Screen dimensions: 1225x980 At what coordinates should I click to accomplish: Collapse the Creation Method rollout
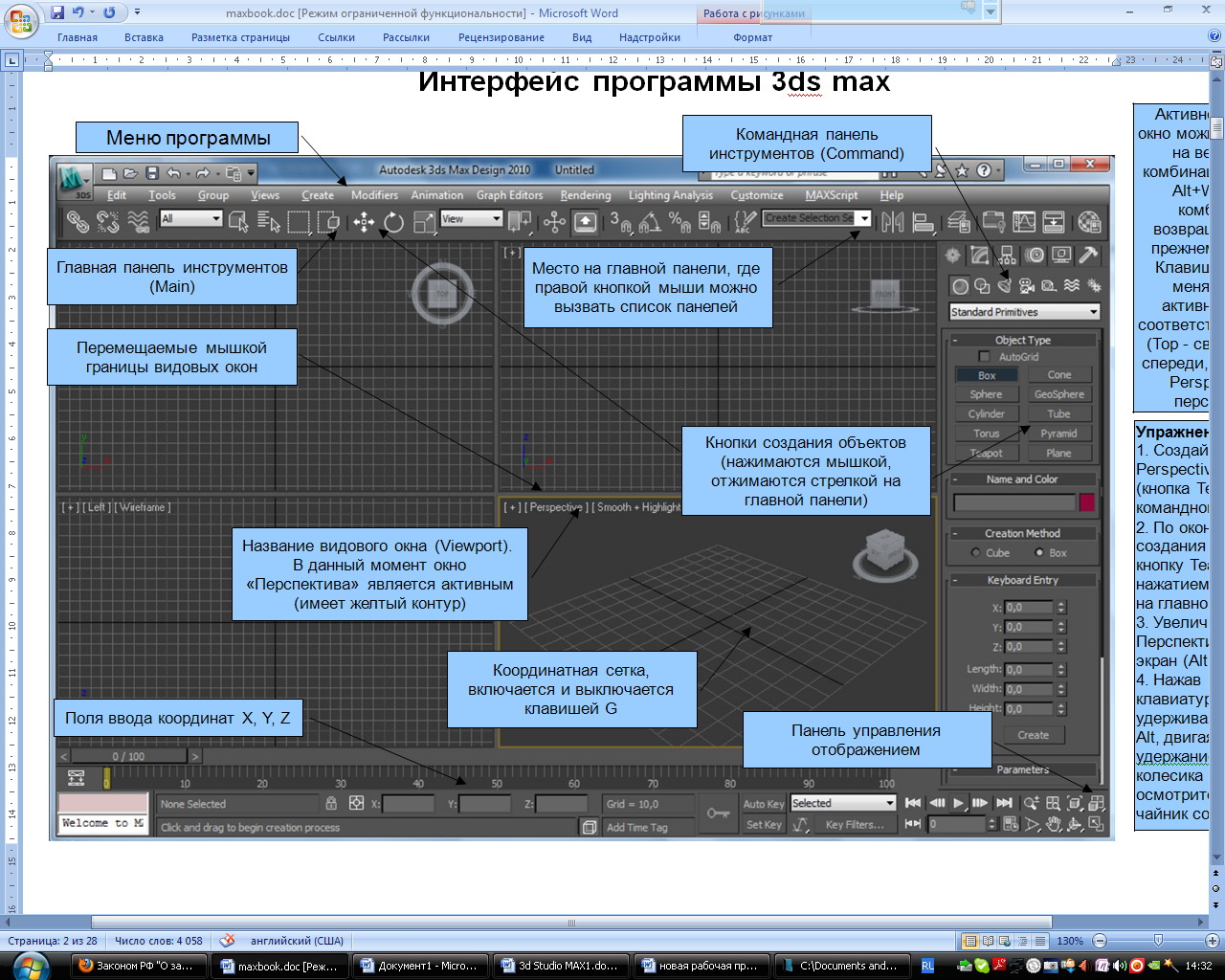click(1022, 533)
